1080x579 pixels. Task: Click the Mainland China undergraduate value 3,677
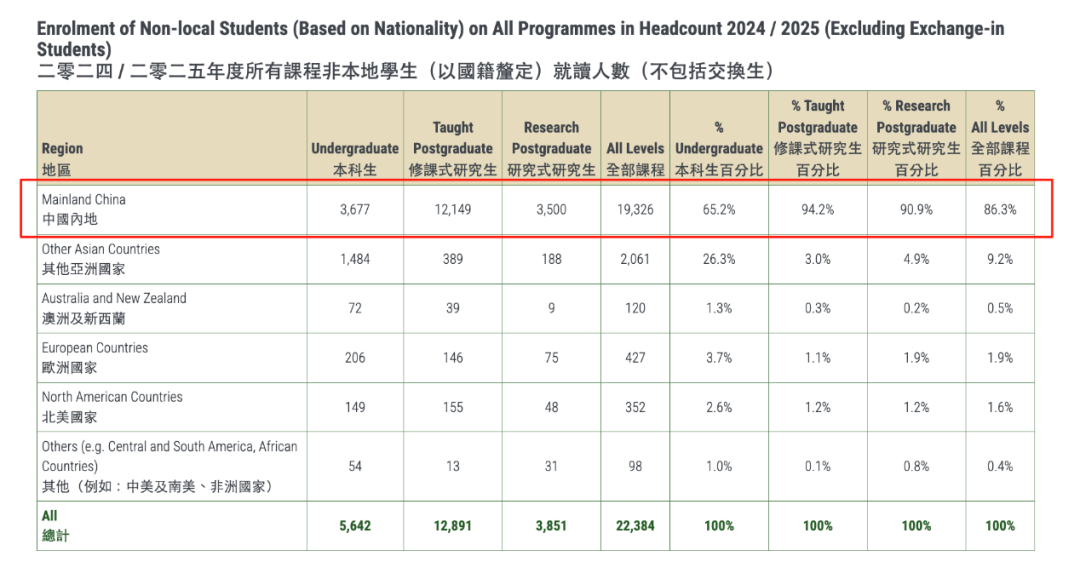tap(355, 210)
